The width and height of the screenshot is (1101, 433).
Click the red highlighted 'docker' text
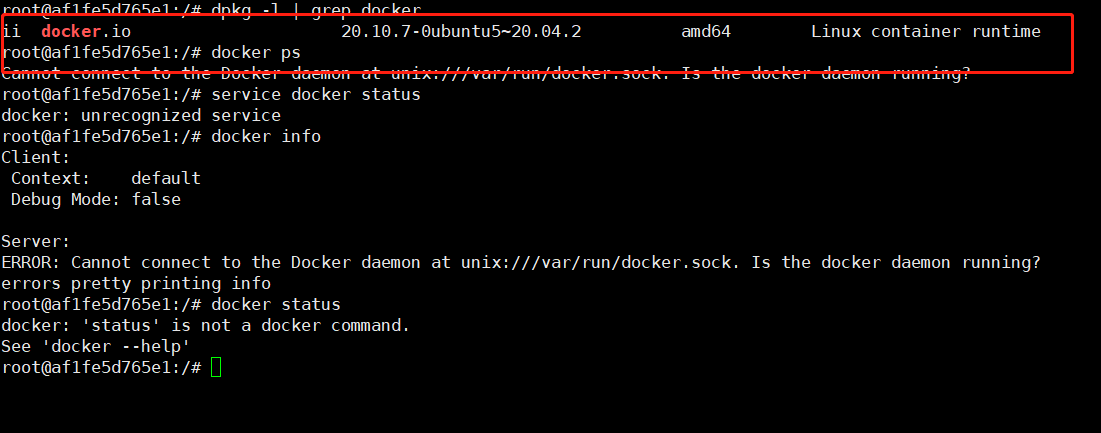[x=72, y=32]
